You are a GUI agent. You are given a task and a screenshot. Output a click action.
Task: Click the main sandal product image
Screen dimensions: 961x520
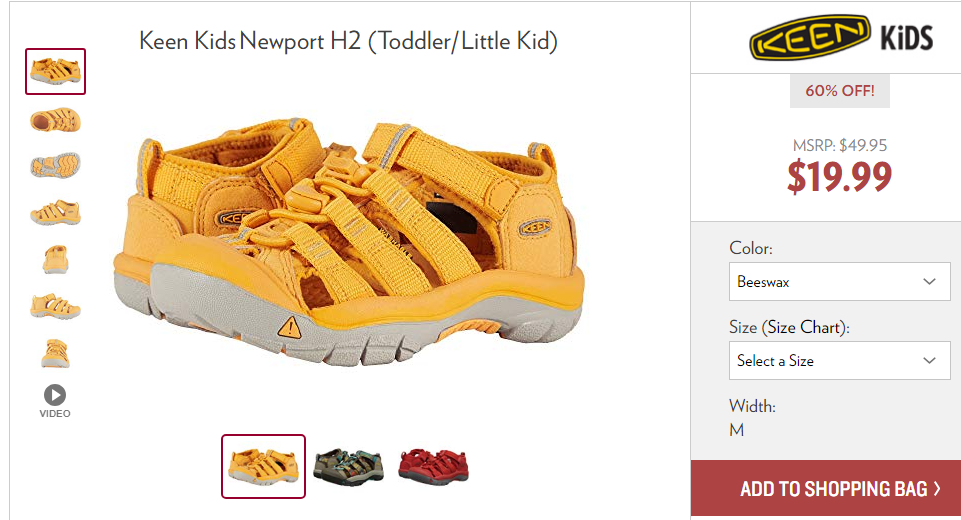pyautogui.click(x=349, y=242)
